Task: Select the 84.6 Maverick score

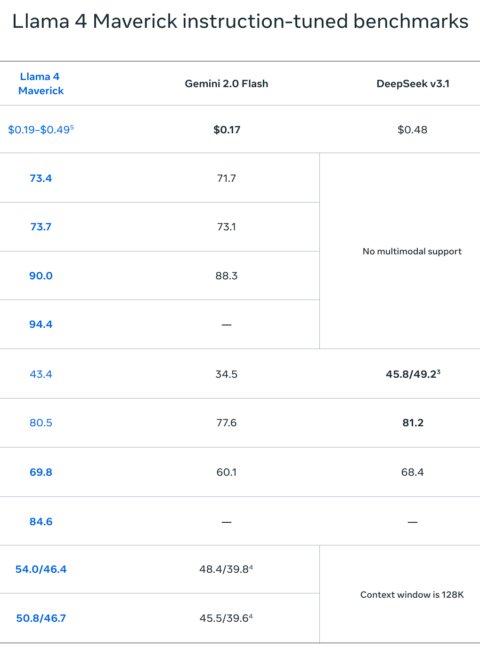Action: (x=41, y=521)
